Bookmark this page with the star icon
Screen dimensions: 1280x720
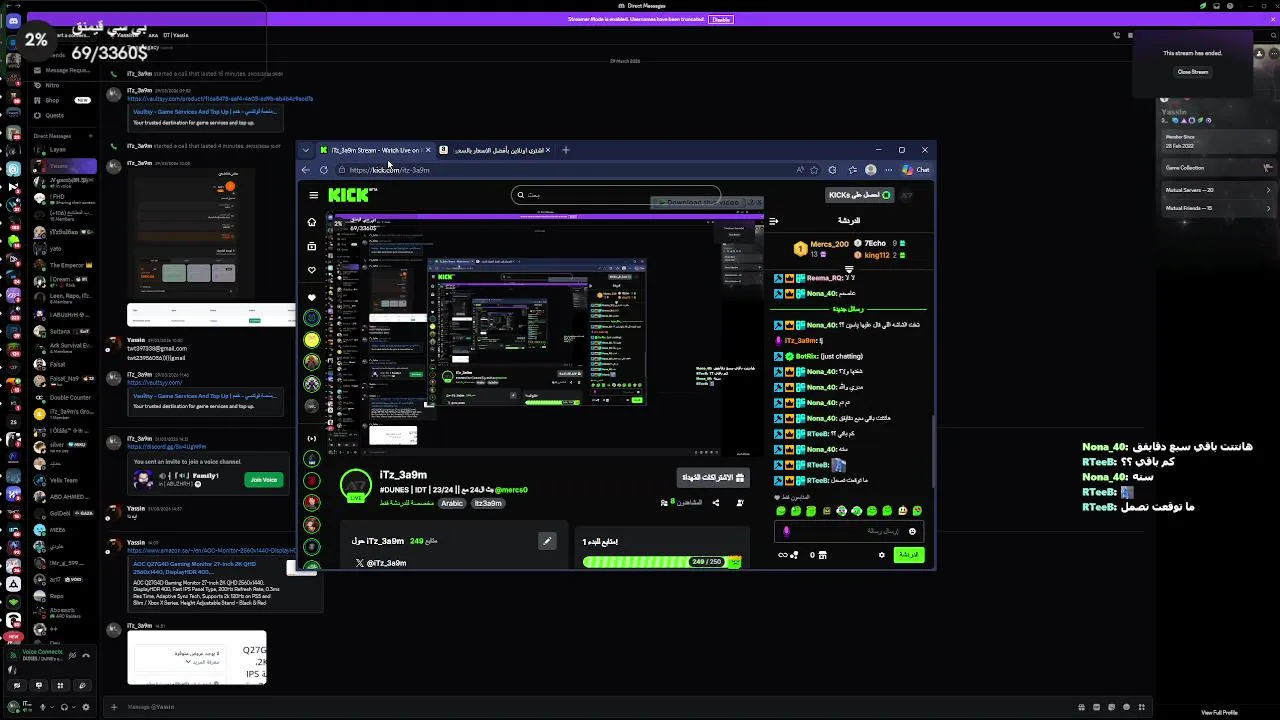point(814,170)
